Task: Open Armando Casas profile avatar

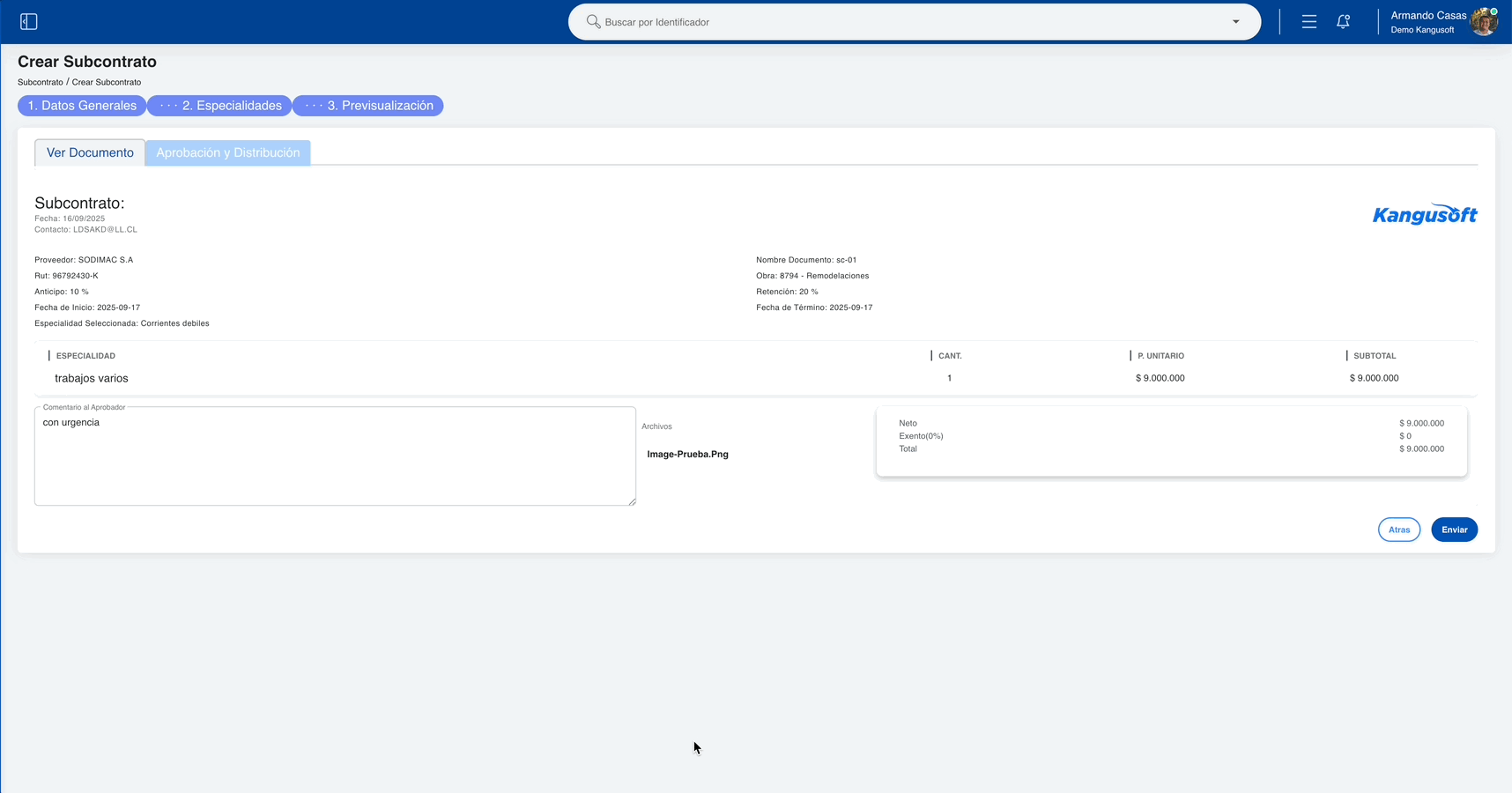Action: [1484, 22]
